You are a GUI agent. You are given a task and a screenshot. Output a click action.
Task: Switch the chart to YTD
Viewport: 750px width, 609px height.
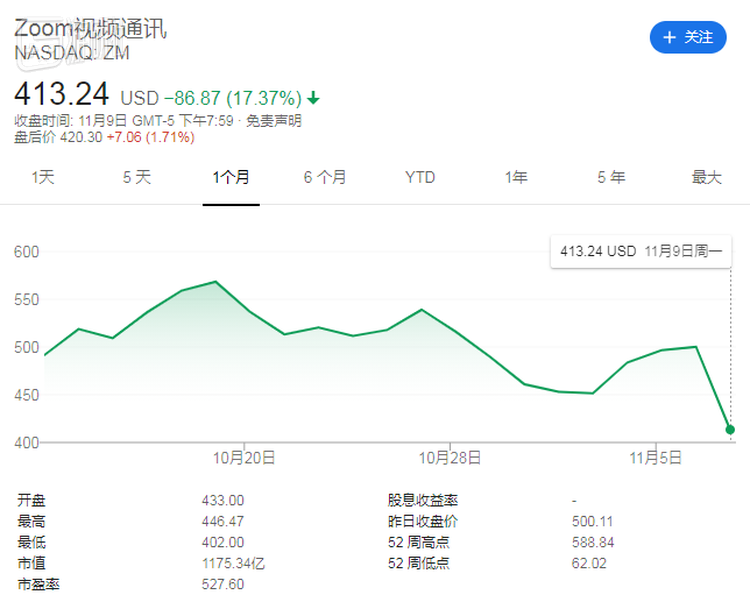click(x=420, y=177)
